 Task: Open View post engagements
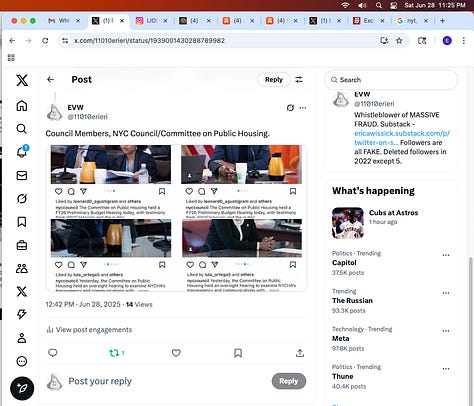(x=89, y=330)
